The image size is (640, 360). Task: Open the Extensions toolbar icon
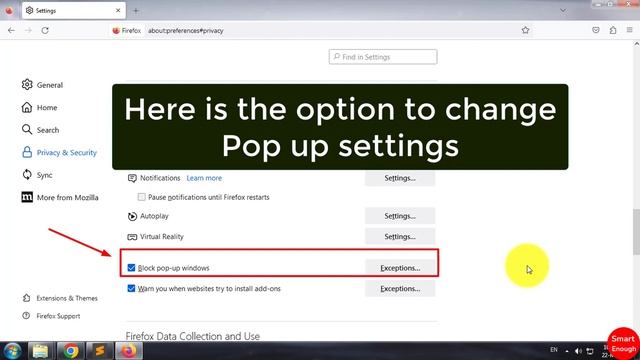click(613, 30)
